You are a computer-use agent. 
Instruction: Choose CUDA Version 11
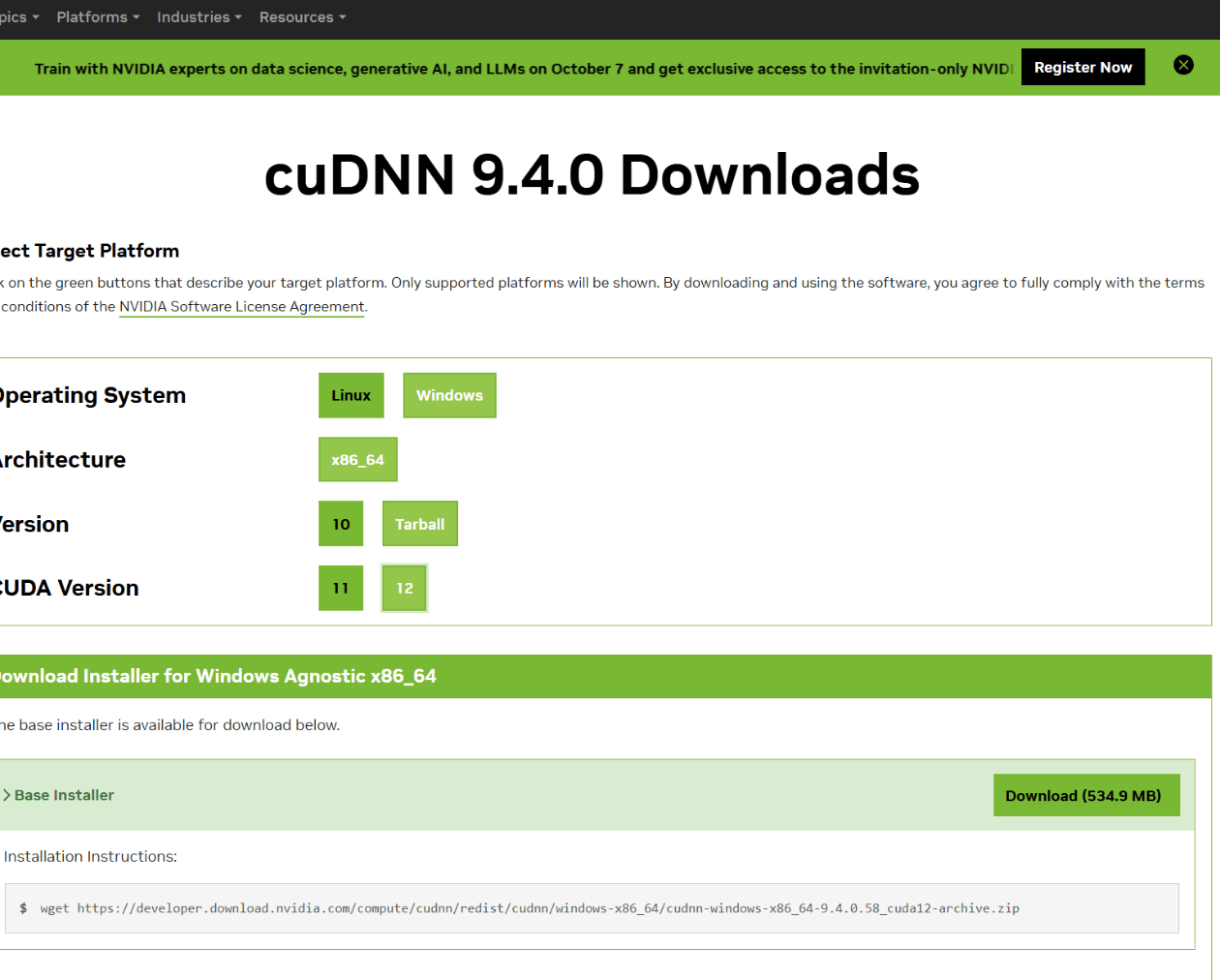click(x=341, y=588)
